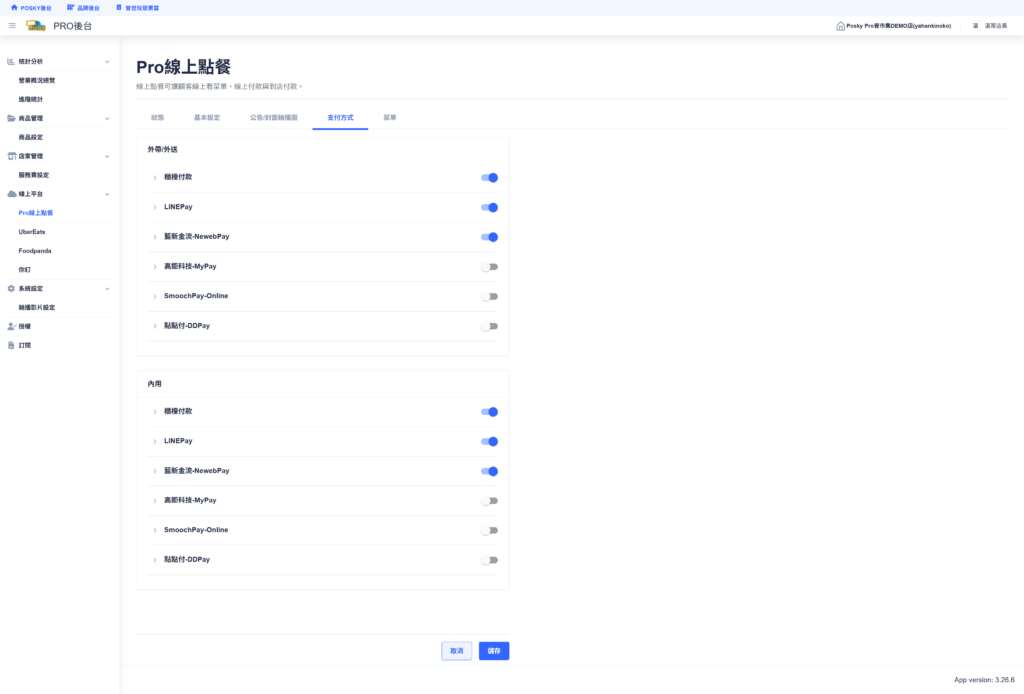Click the hamburger menu icon

12,26
